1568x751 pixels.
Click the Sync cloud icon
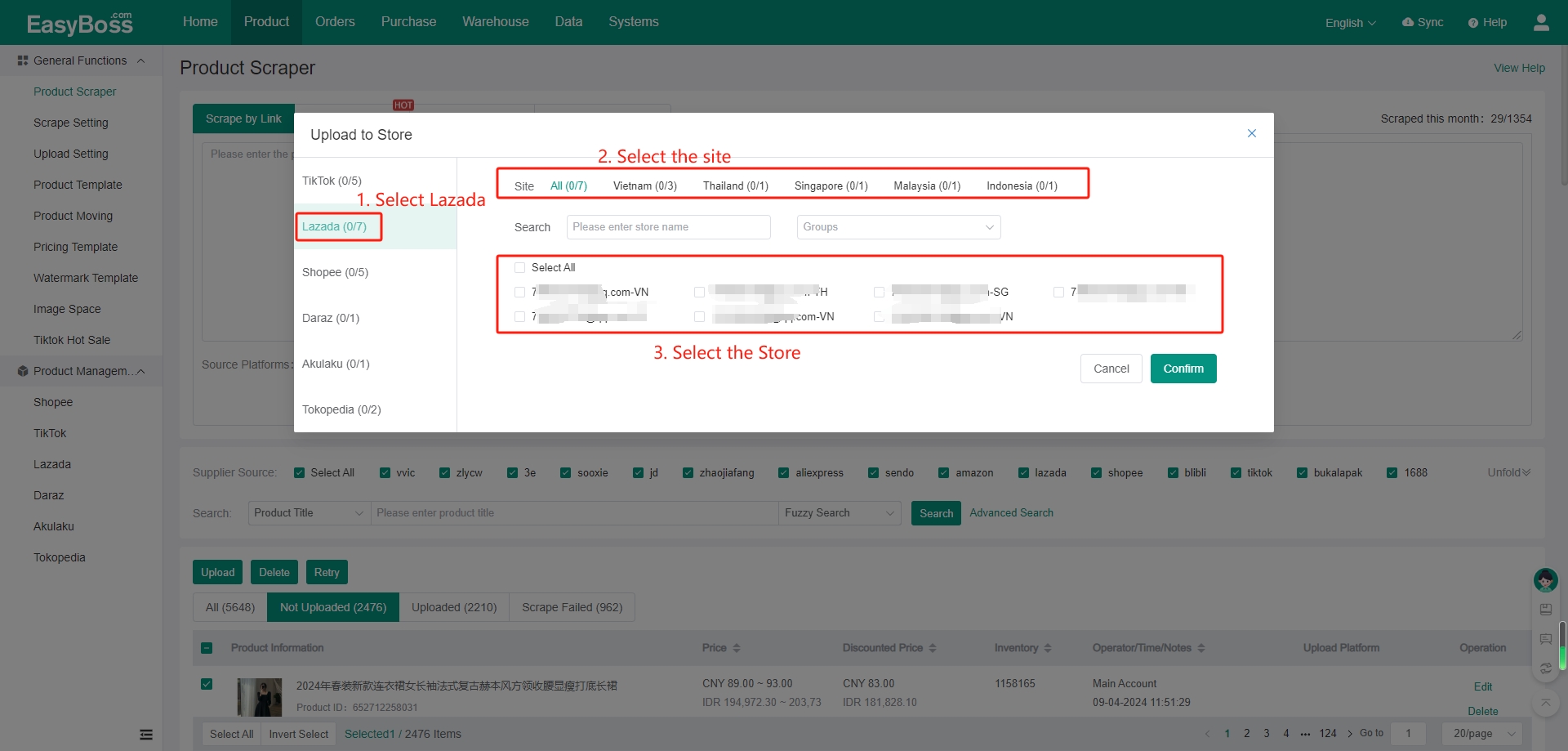click(x=1408, y=22)
